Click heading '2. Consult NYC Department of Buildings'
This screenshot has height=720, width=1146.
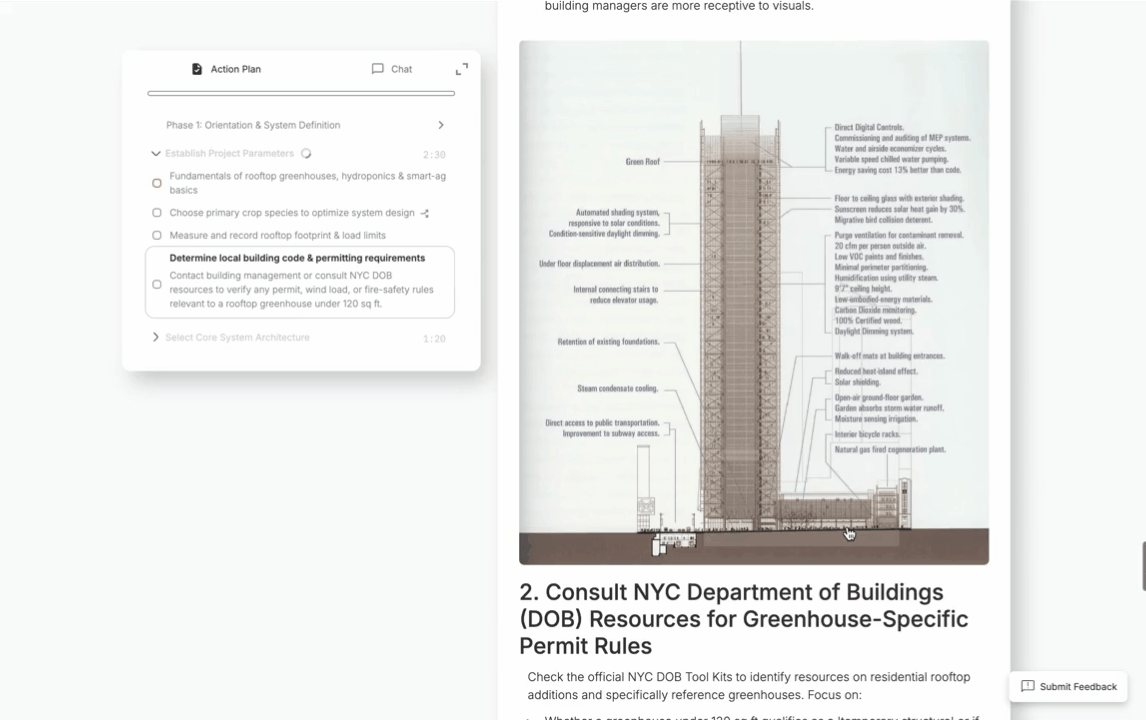[x=743, y=619]
